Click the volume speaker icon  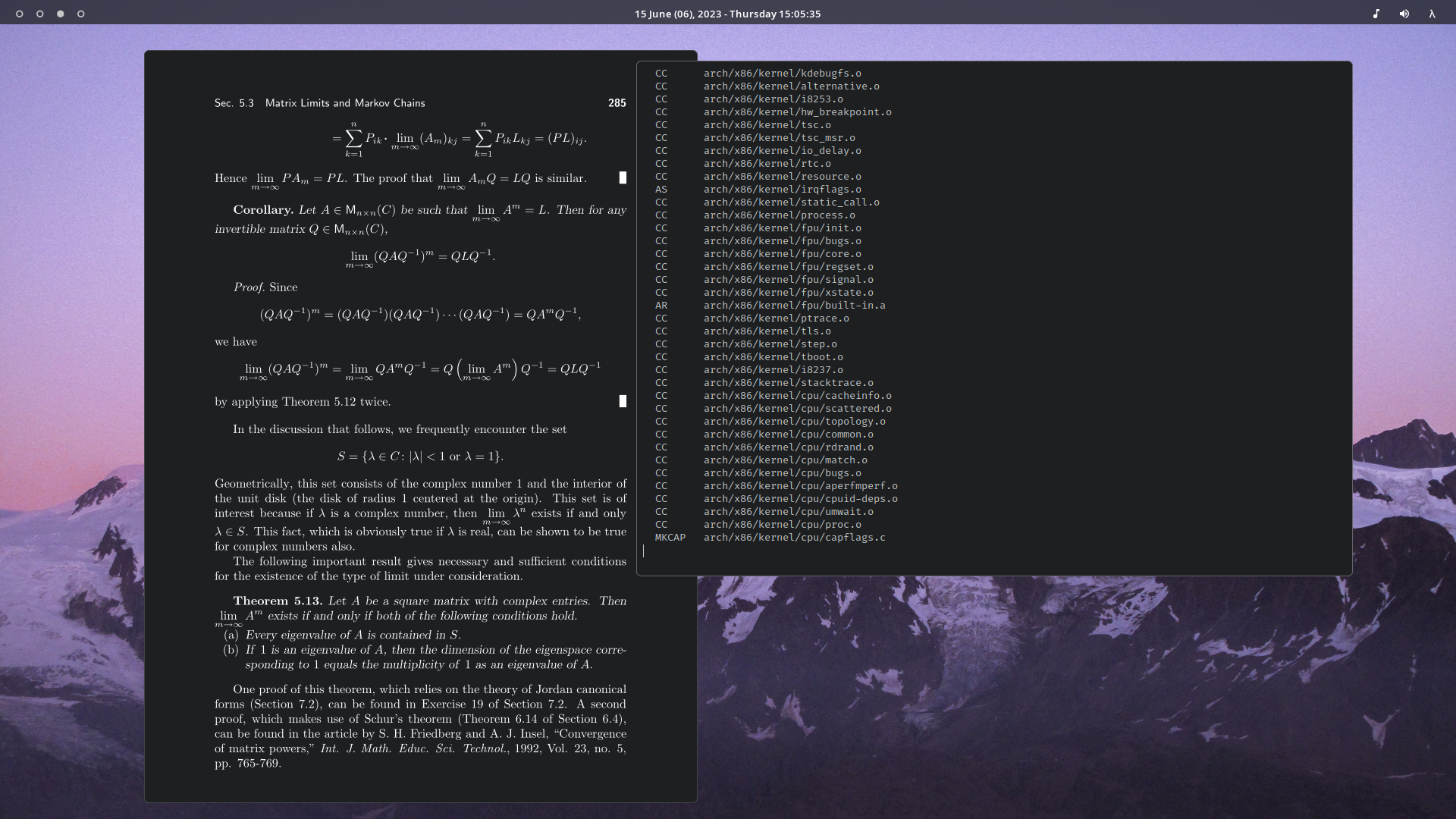(1404, 14)
